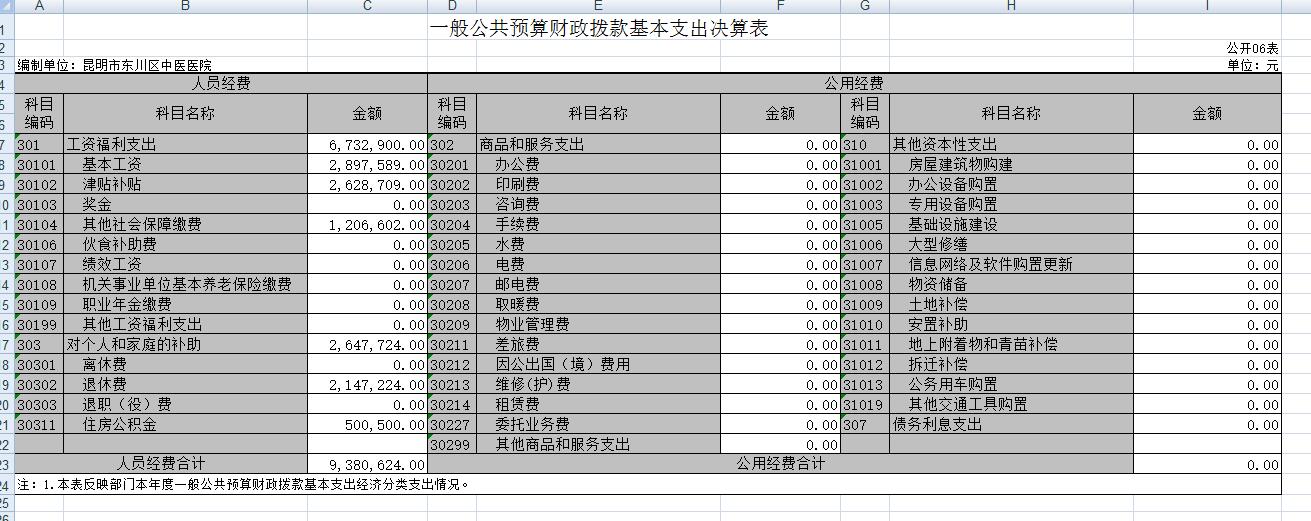
Task: Click the amount 1,206,602.00
Action: 367,224
